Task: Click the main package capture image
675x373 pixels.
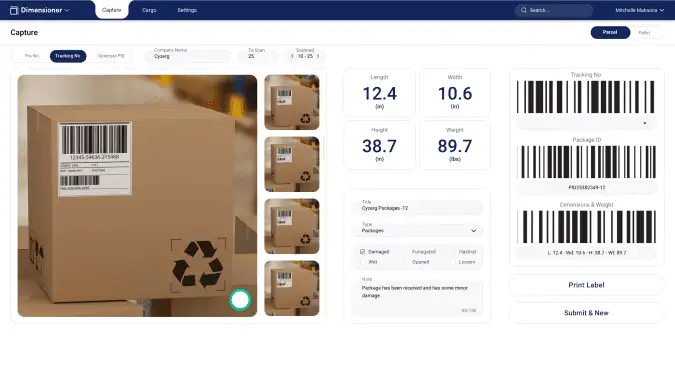Action: [x=137, y=196]
